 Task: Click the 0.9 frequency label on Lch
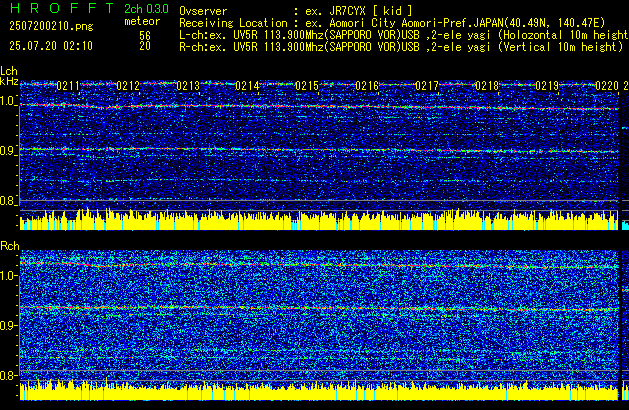(x=8, y=151)
